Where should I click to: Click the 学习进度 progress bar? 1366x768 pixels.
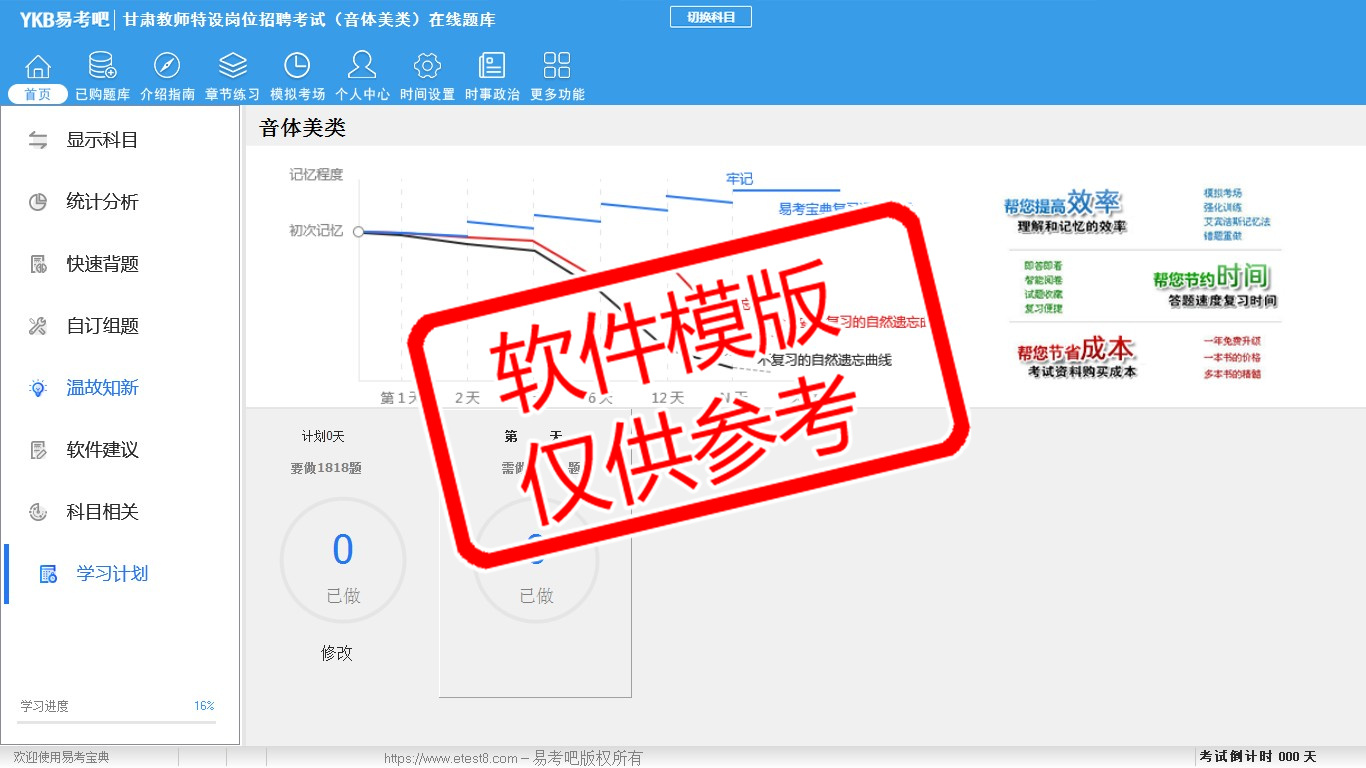pos(116,721)
